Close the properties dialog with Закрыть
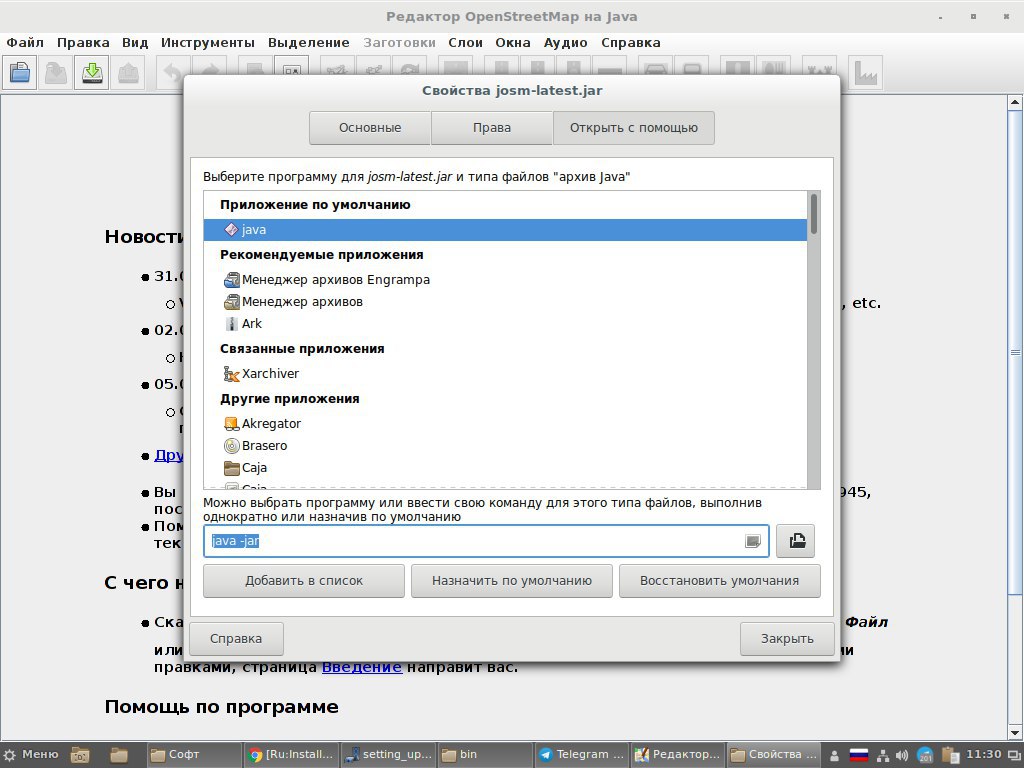The image size is (1024, 768). (787, 639)
